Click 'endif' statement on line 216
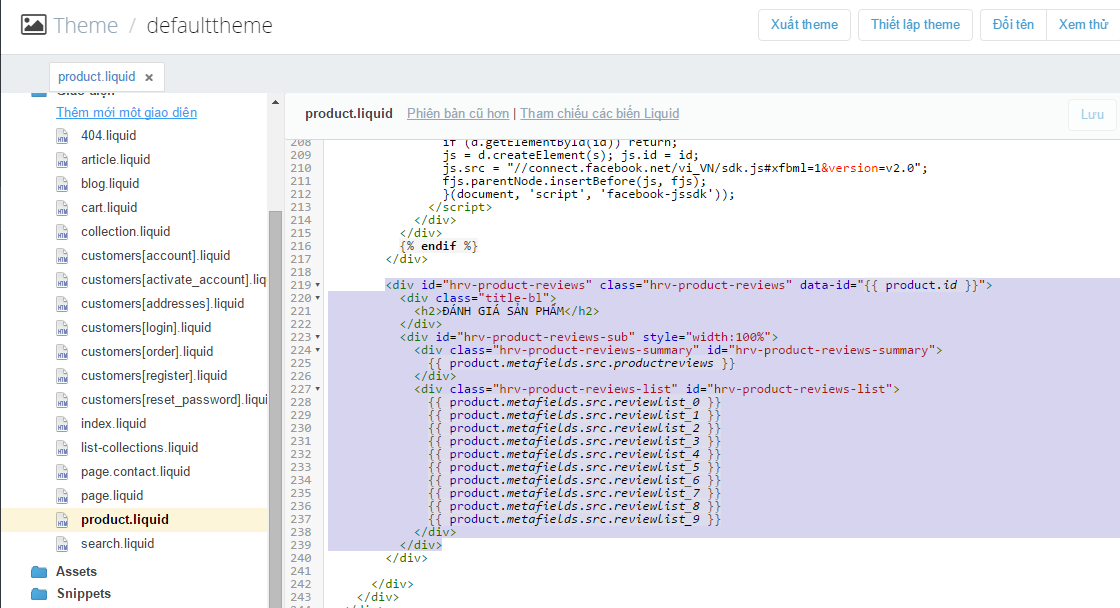 point(439,246)
